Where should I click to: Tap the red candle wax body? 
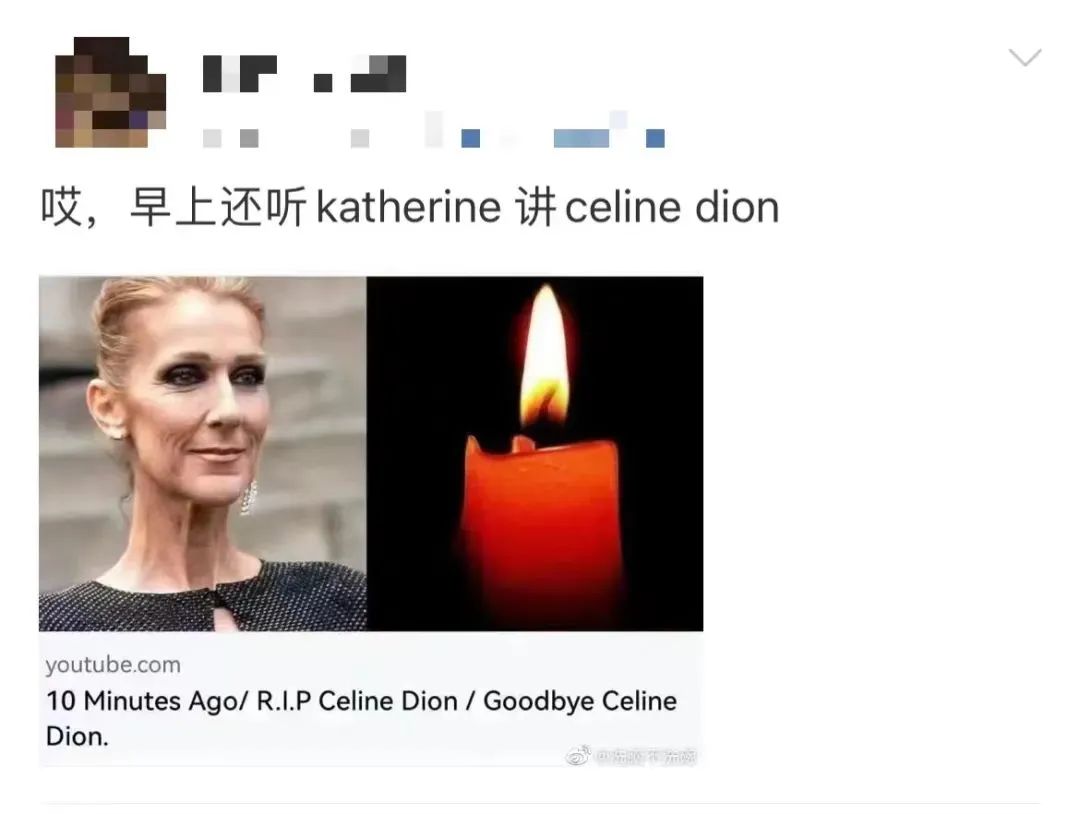[x=542, y=527]
